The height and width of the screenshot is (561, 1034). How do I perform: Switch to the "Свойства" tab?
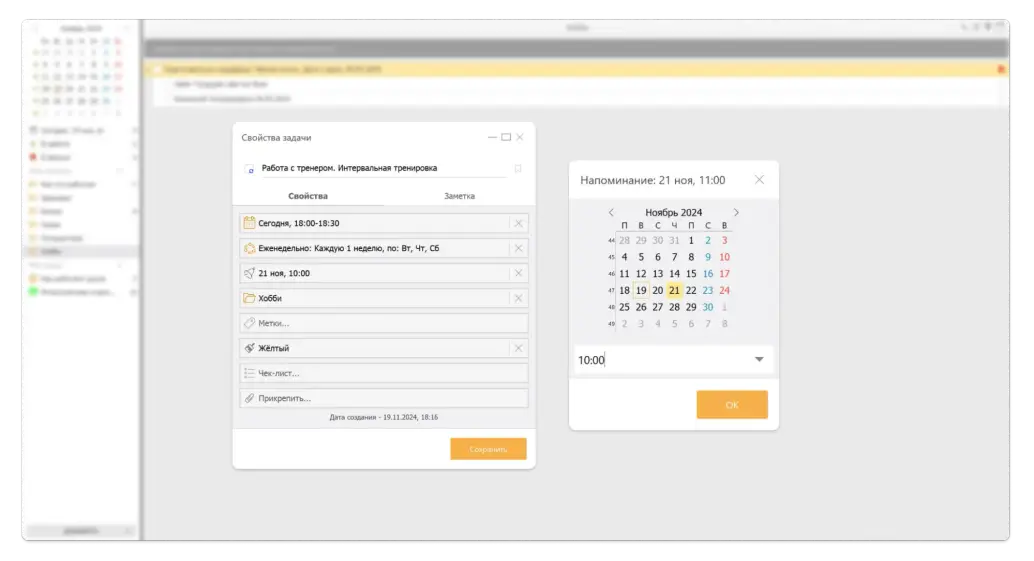[308, 196]
